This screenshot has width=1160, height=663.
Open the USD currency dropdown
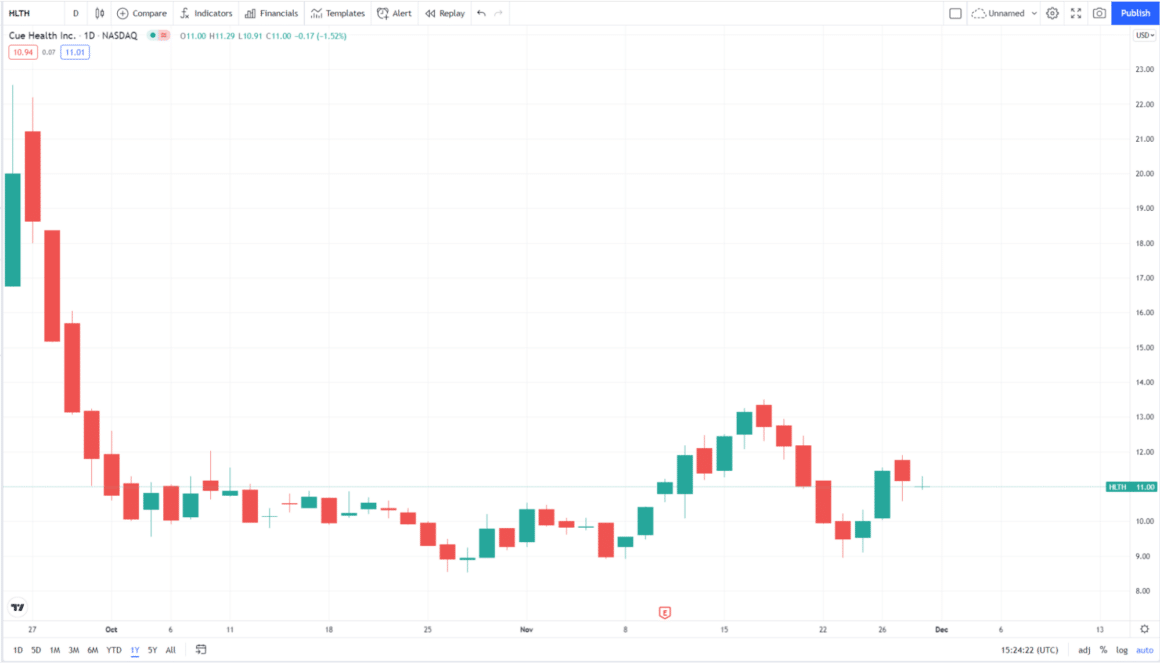pyautogui.click(x=1144, y=34)
